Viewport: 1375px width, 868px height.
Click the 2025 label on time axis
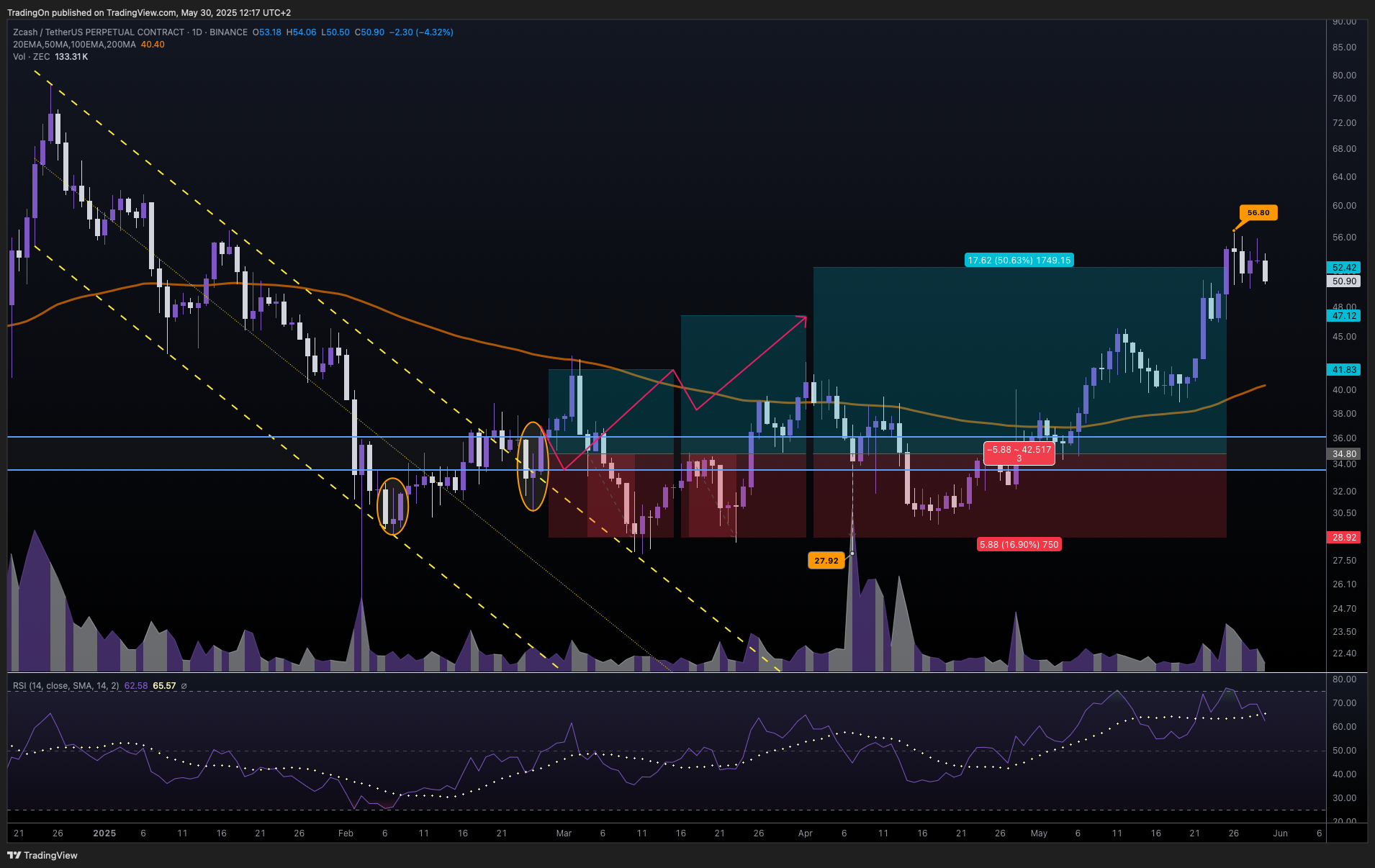104,833
